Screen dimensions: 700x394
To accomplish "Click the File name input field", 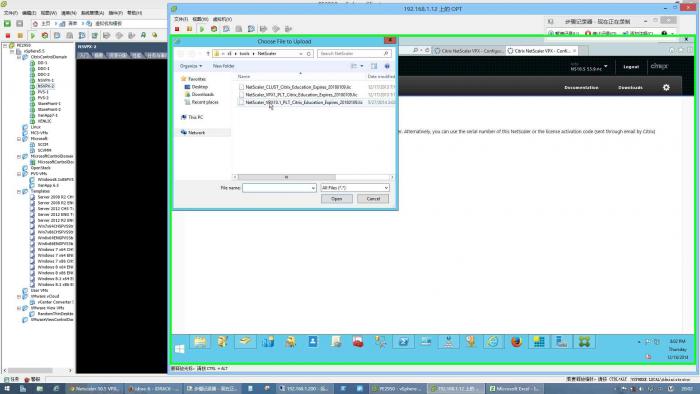I will [279, 188].
